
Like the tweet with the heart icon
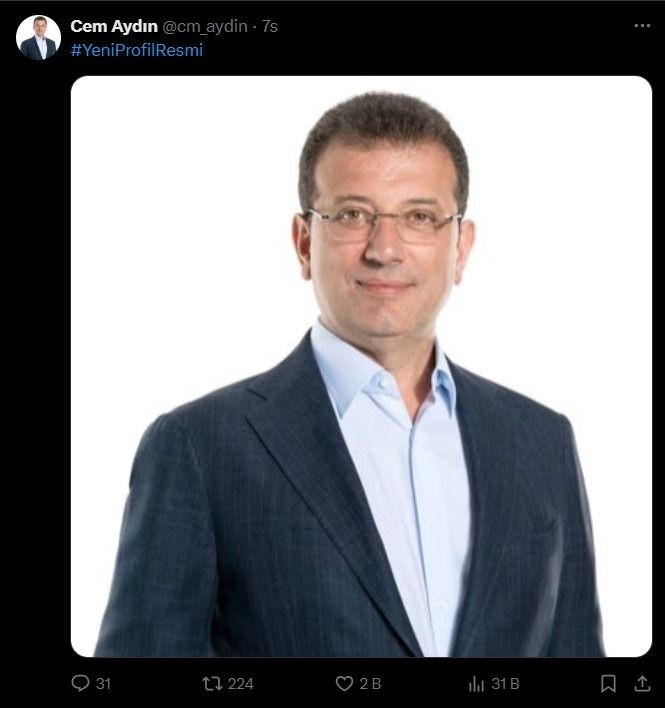pyautogui.click(x=344, y=683)
